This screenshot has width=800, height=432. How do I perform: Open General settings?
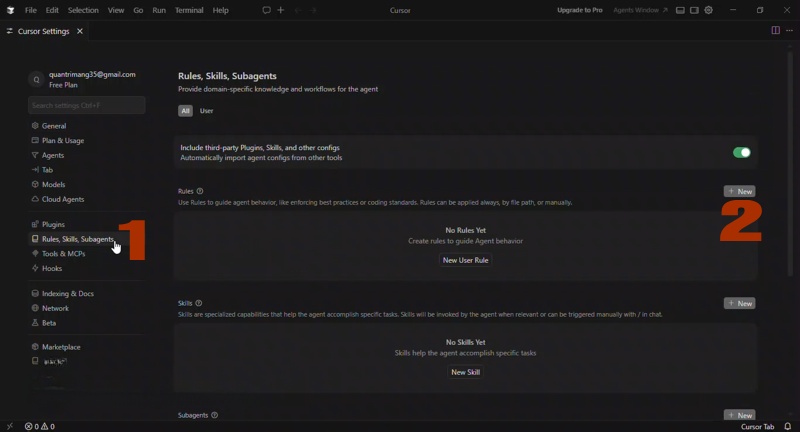coord(54,126)
